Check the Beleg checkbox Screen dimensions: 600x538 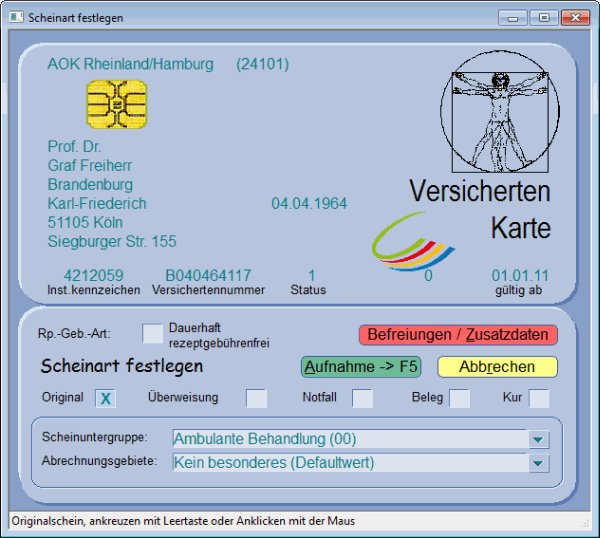tap(460, 398)
